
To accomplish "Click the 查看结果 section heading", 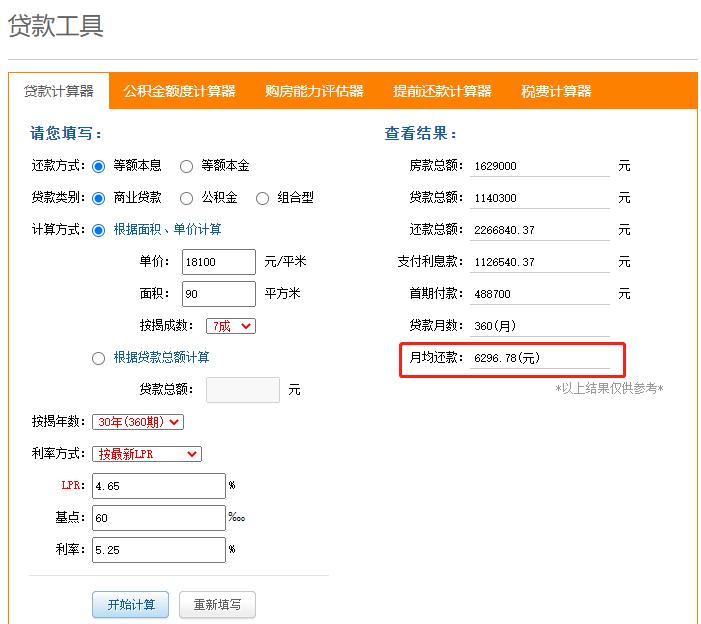I will [x=420, y=133].
